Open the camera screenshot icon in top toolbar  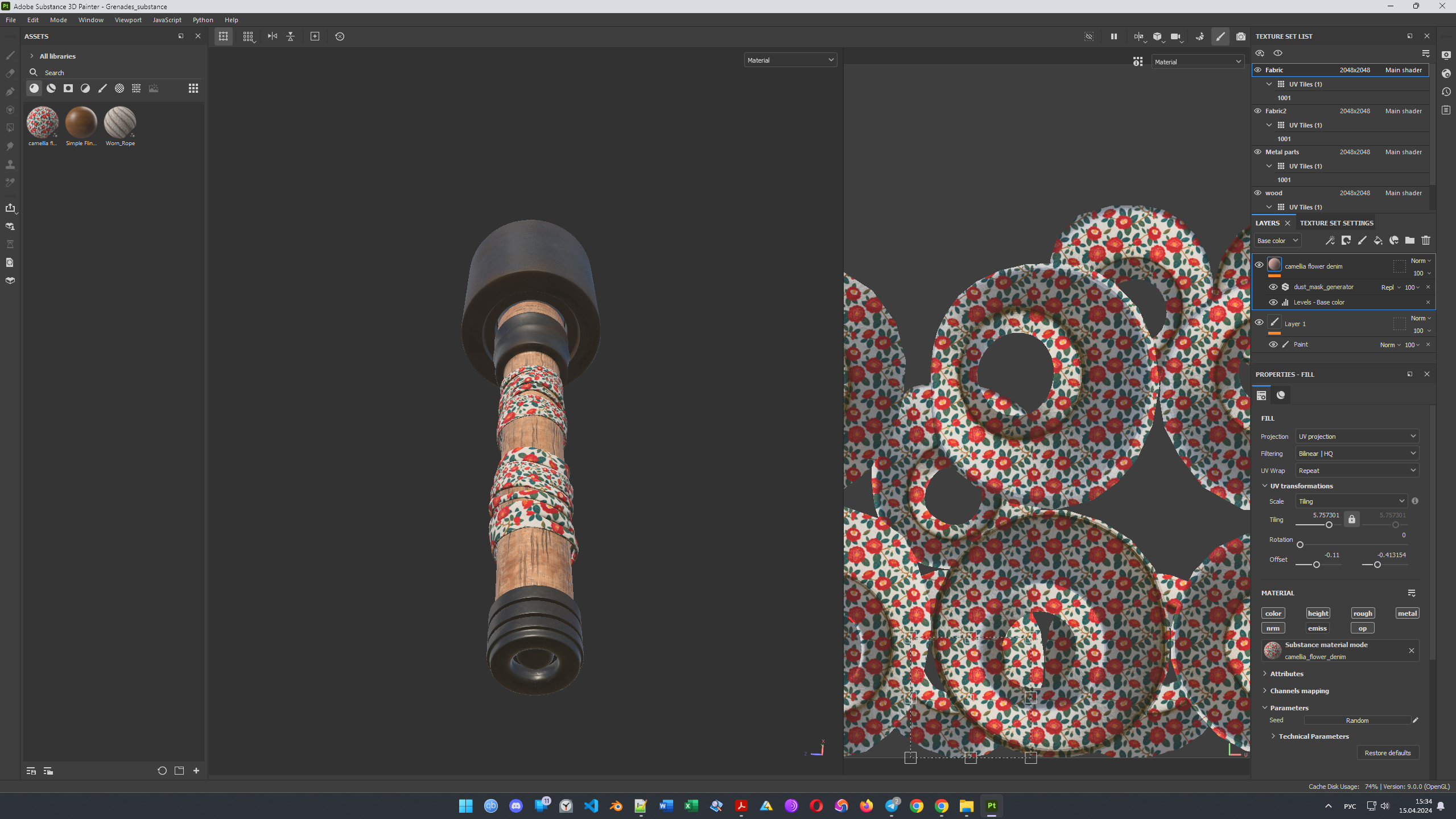click(x=1240, y=36)
